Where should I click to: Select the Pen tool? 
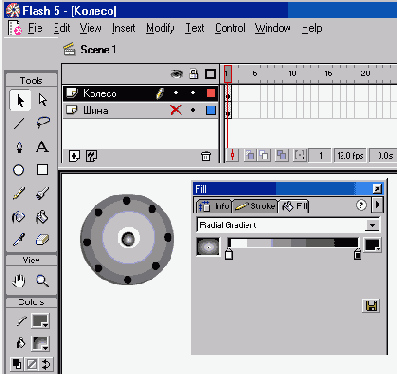pyautogui.click(x=19, y=147)
